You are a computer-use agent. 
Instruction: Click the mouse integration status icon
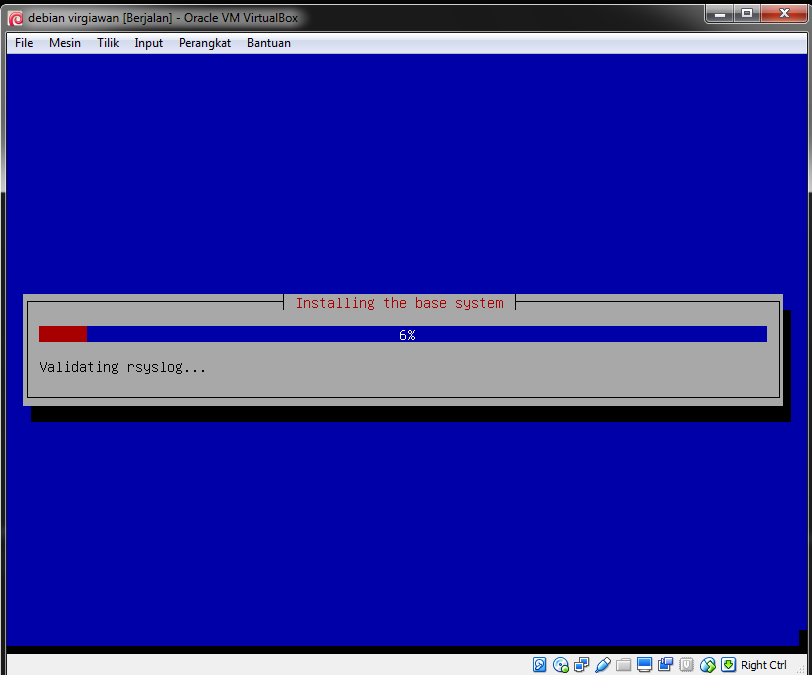(x=707, y=665)
